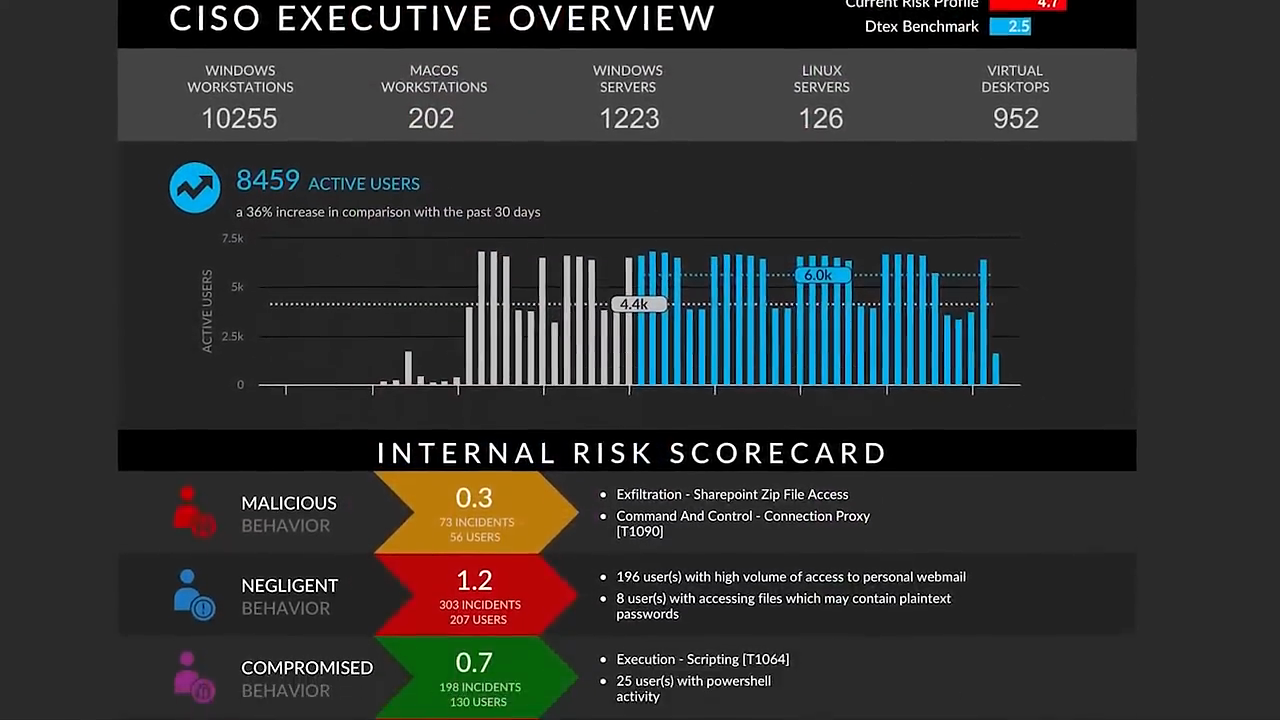Open the Internal Risk Scorecard section header

coord(631,452)
